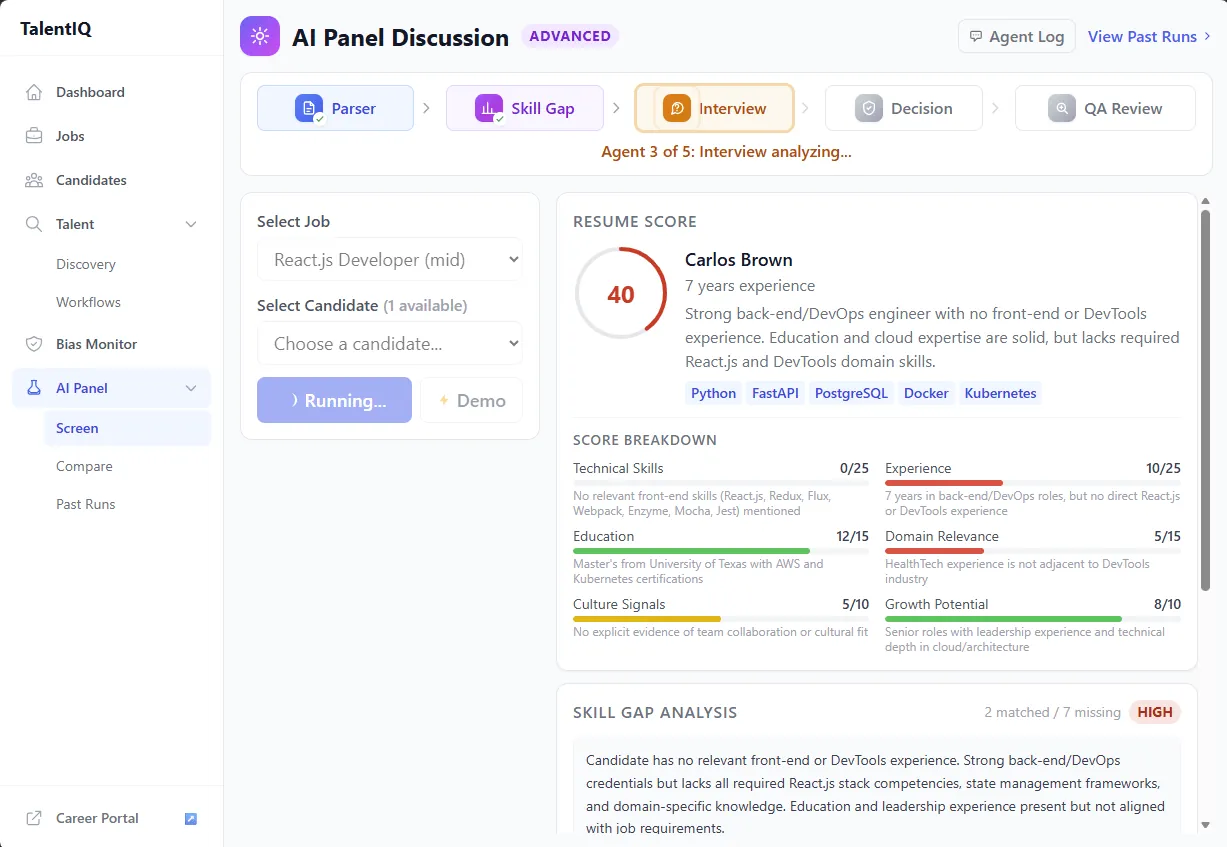Screen dimensions: 1227x847
Task: Click the Growth Potential progress bar
Action: click(1033, 619)
